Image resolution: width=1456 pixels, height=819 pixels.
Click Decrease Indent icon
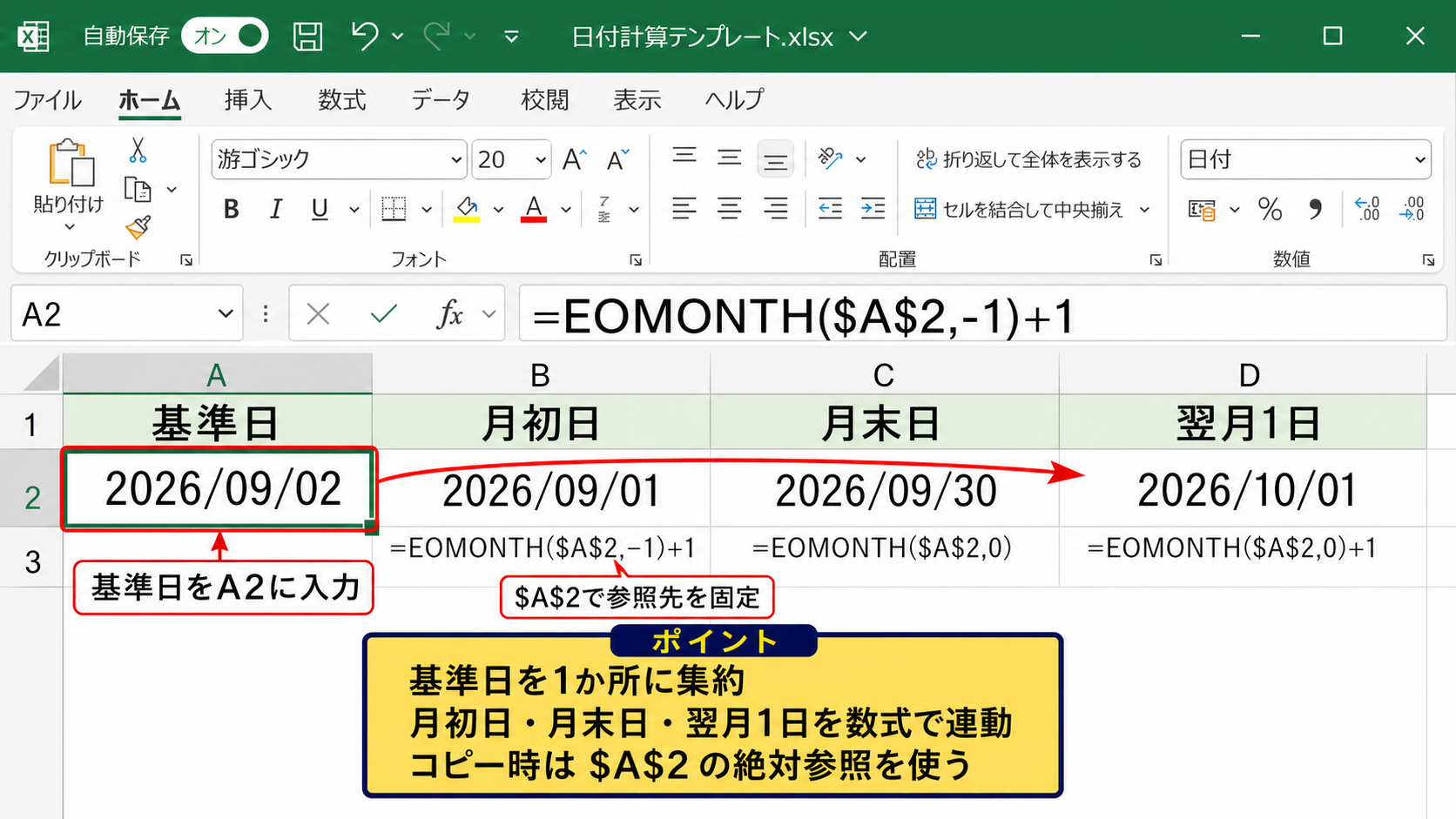pos(830,209)
